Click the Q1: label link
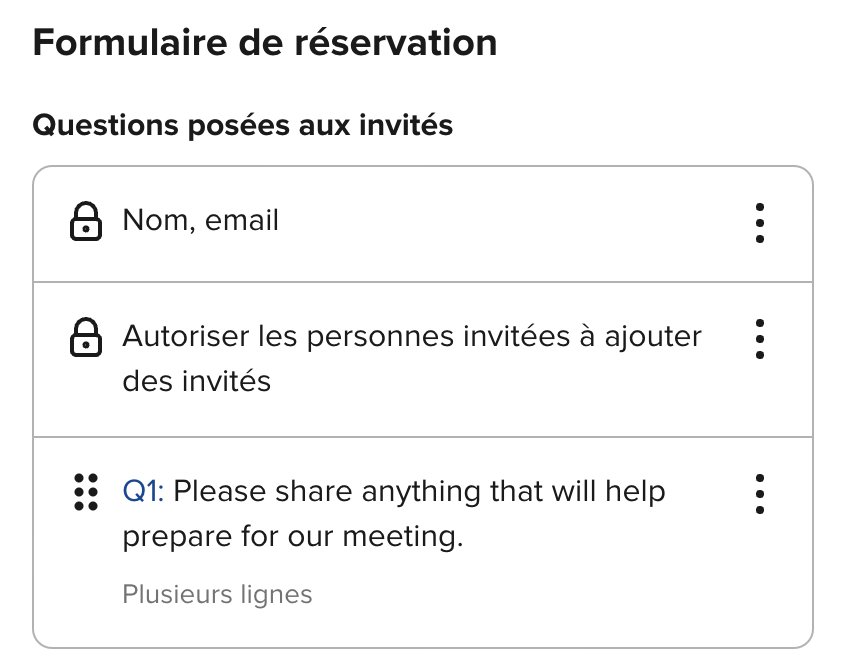This screenshot has height=656, width=850. tap(143, 492)
